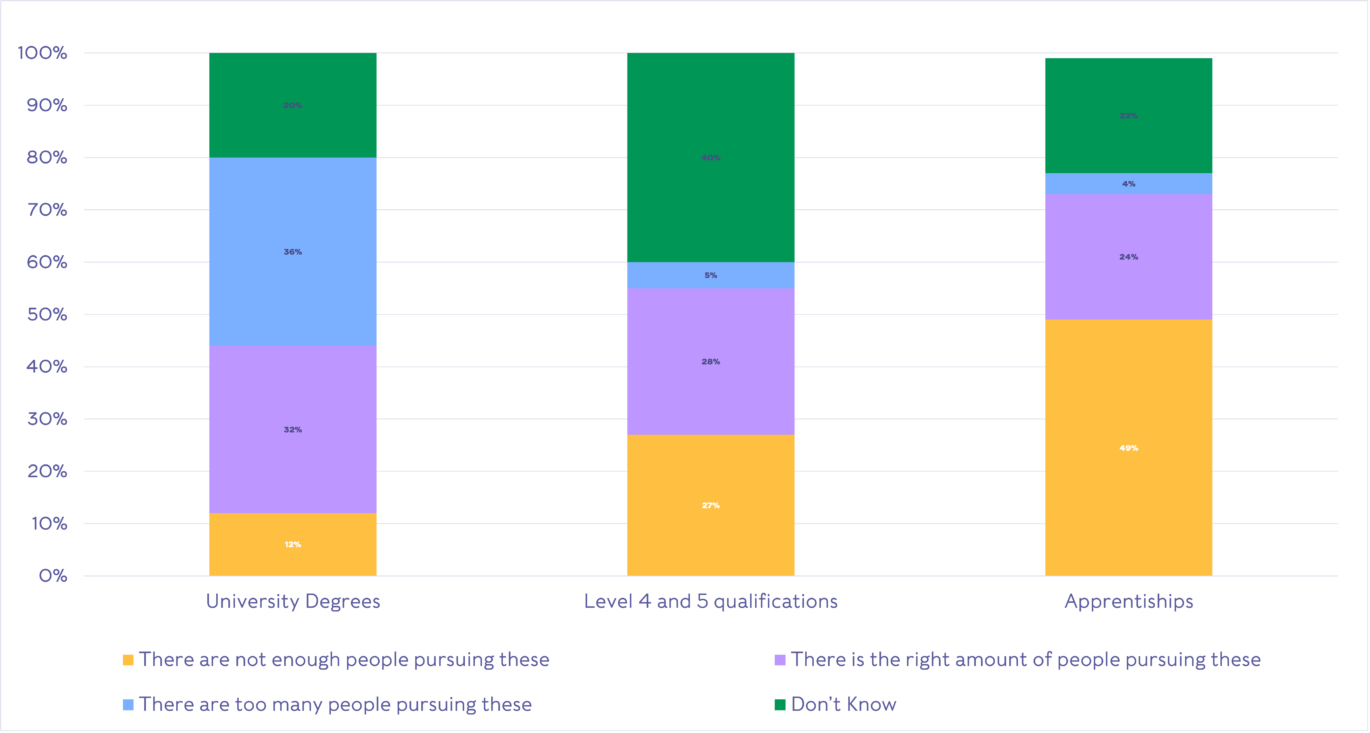This screenshot has height=733, width=1370.
Task: Select the University Degrees axis label
Action: click(293, 602)
